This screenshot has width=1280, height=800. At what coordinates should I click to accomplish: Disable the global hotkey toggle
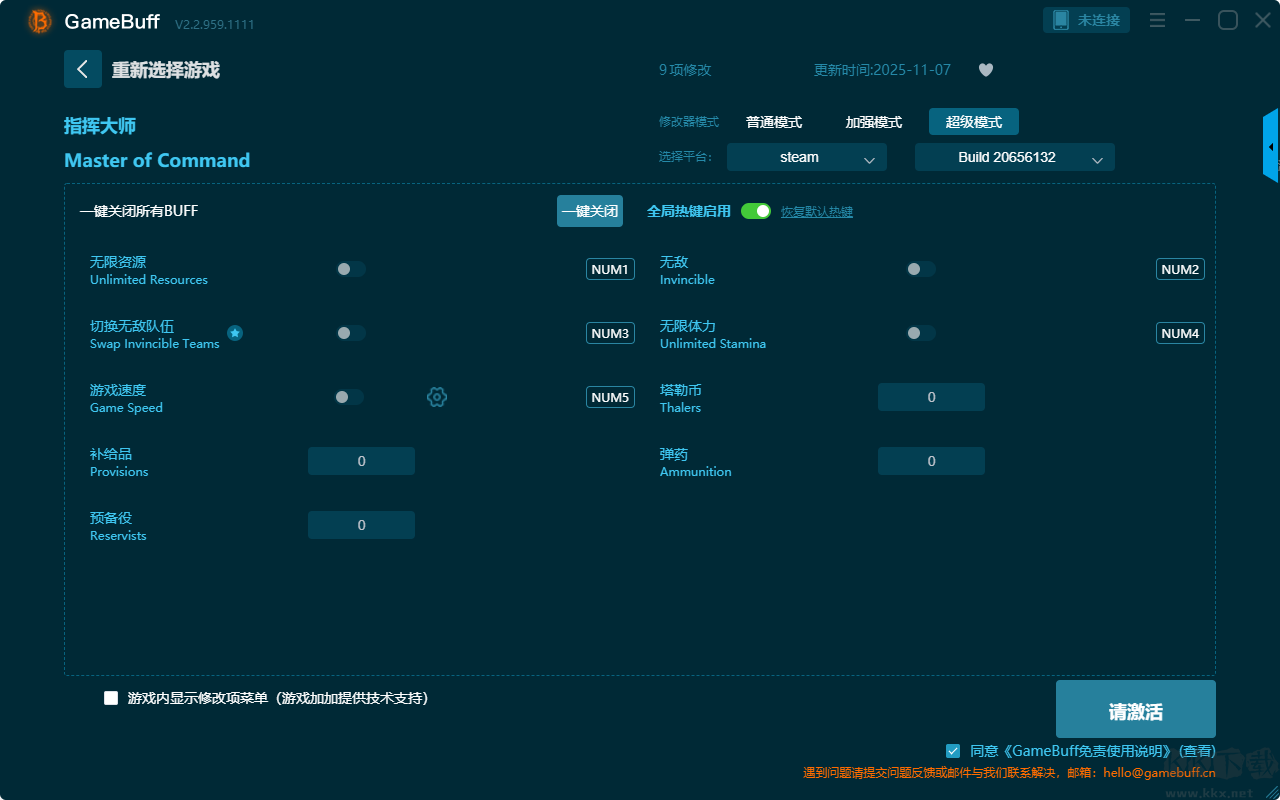pyautogui.click(x=756, y=211)
